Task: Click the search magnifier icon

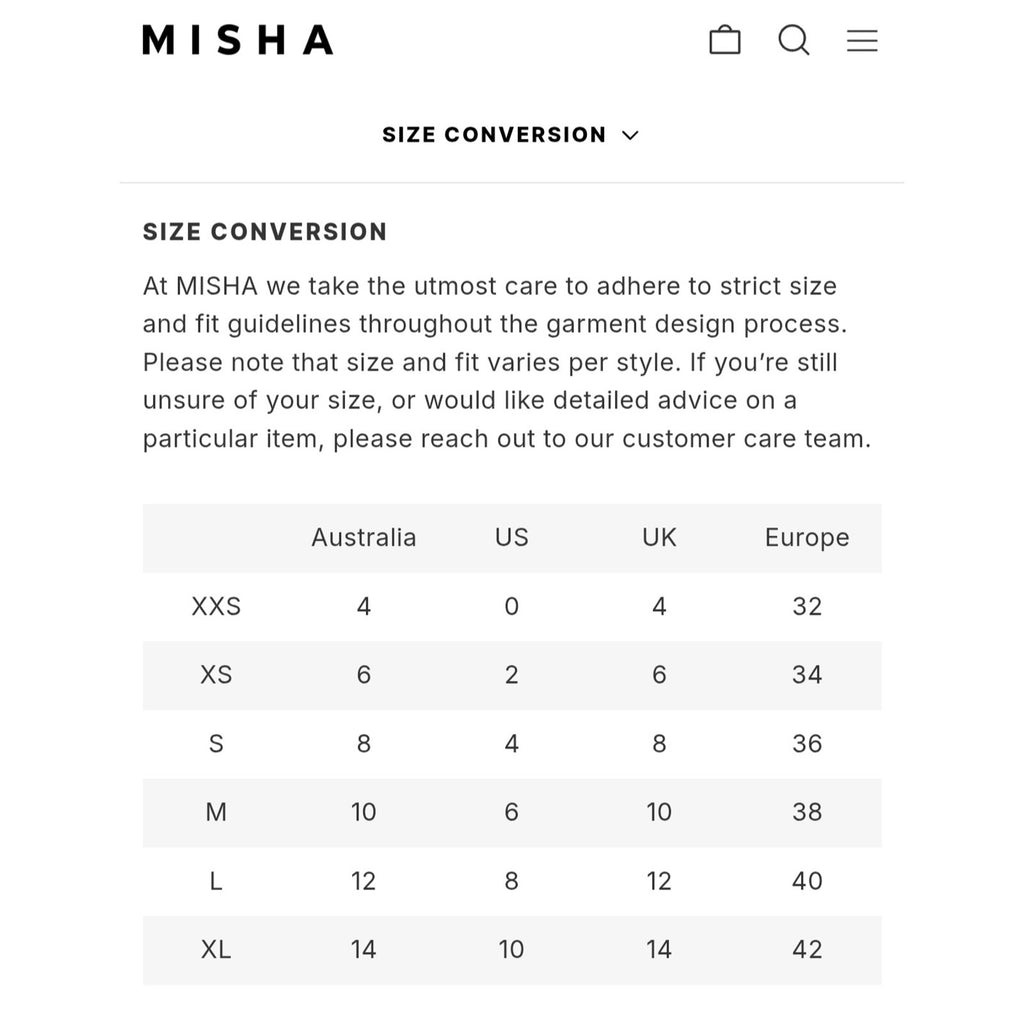Action: (793, 40)
